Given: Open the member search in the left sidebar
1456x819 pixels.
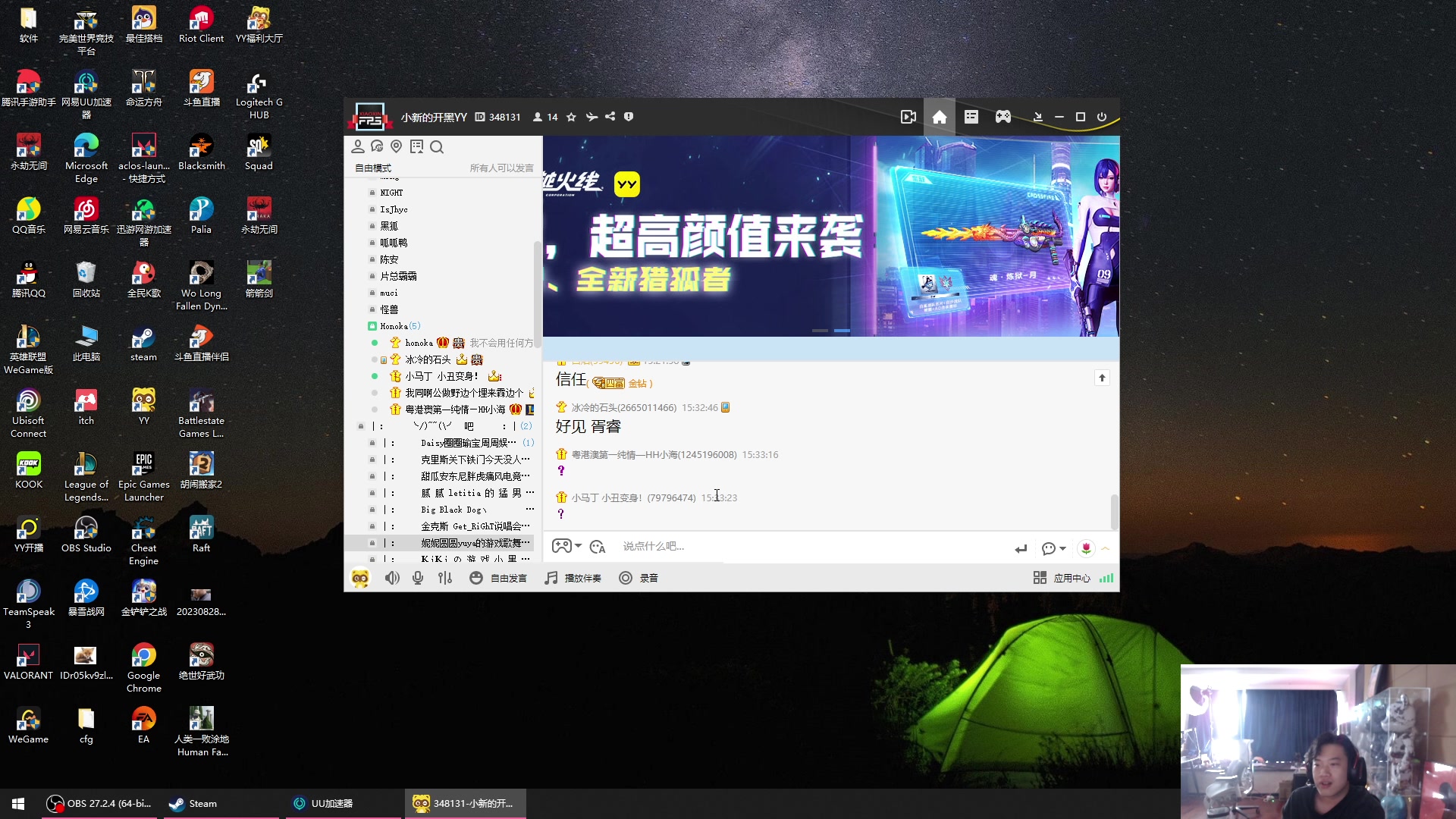Looking at the screenshot, I should 437,146.
